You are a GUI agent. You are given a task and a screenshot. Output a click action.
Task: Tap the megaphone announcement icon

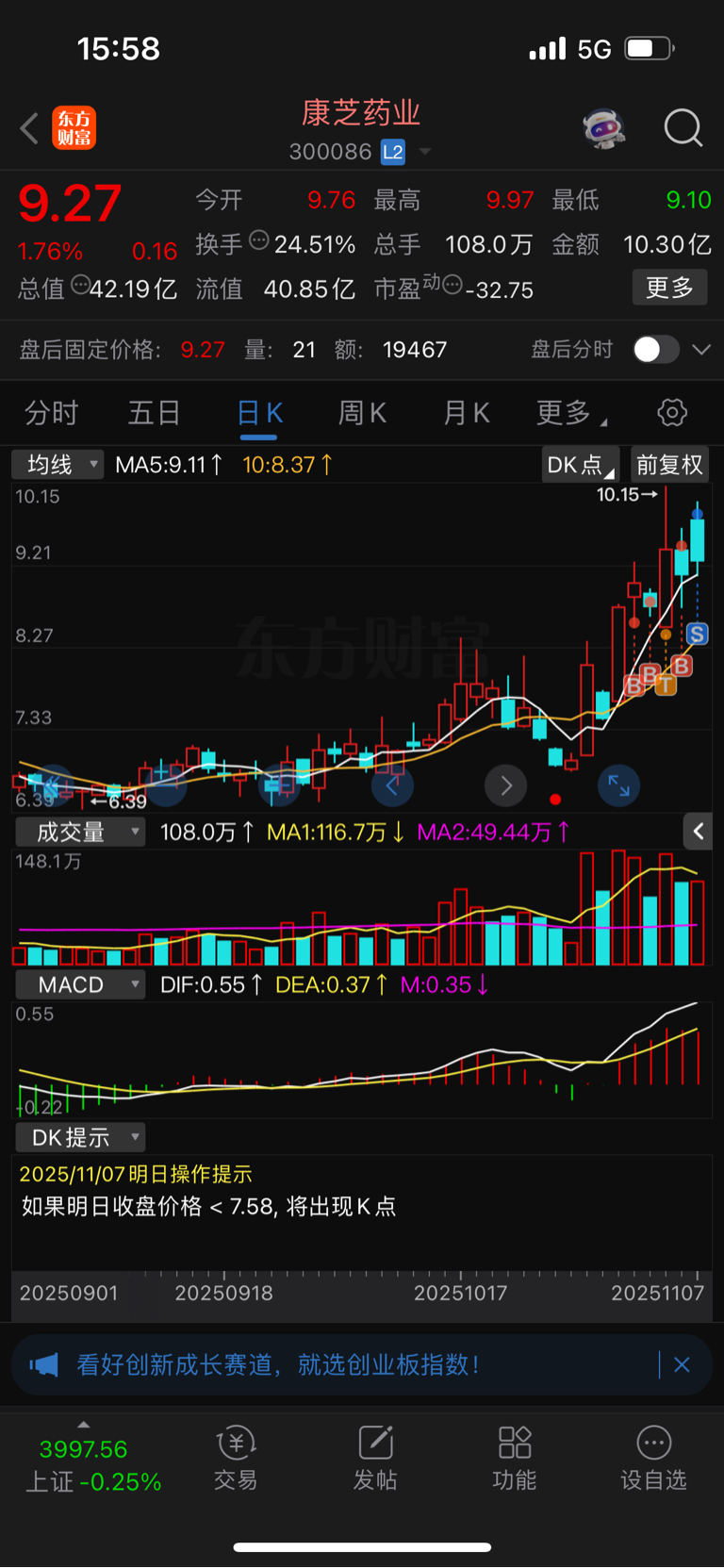tap(43, 1364)
